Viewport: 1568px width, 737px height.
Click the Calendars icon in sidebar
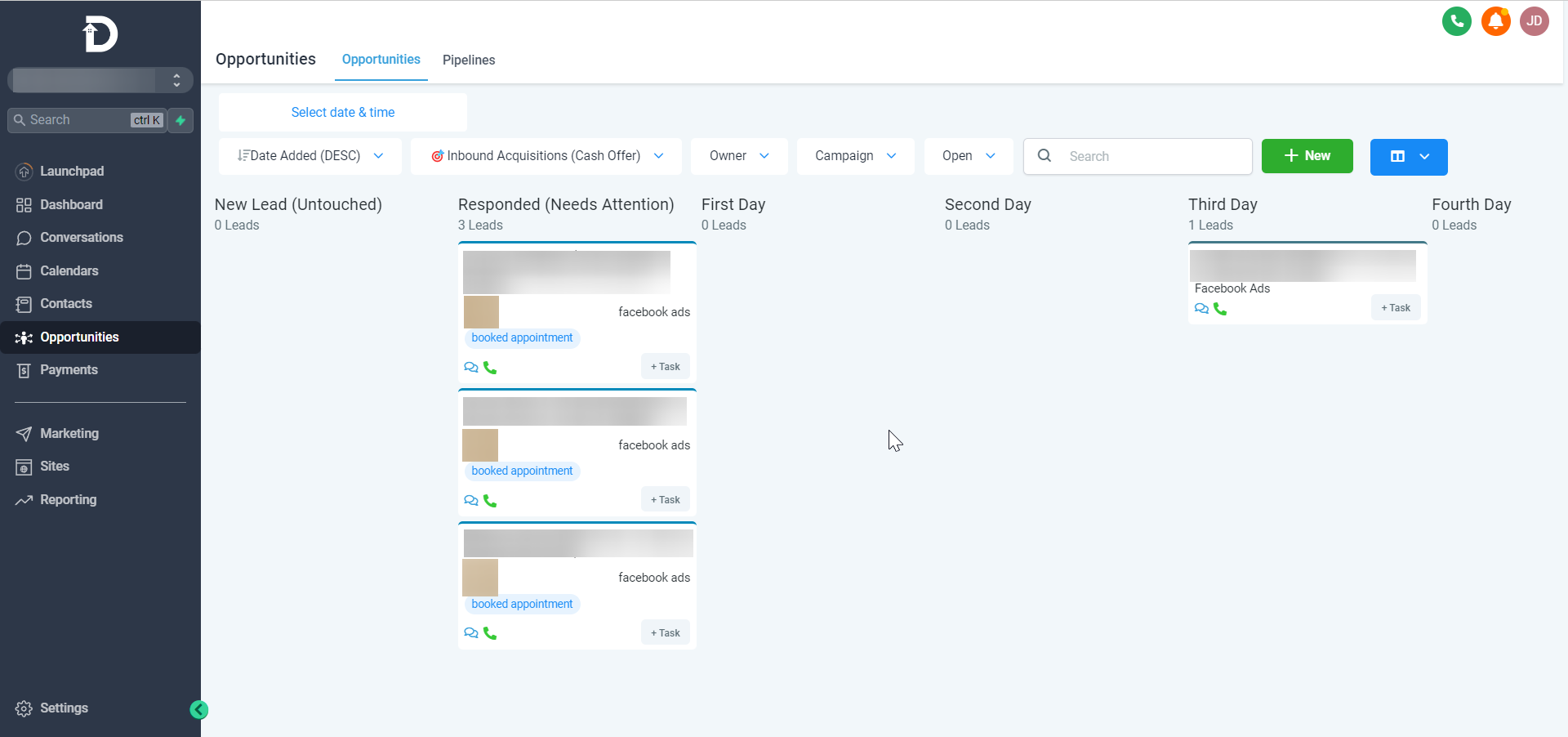24,271
